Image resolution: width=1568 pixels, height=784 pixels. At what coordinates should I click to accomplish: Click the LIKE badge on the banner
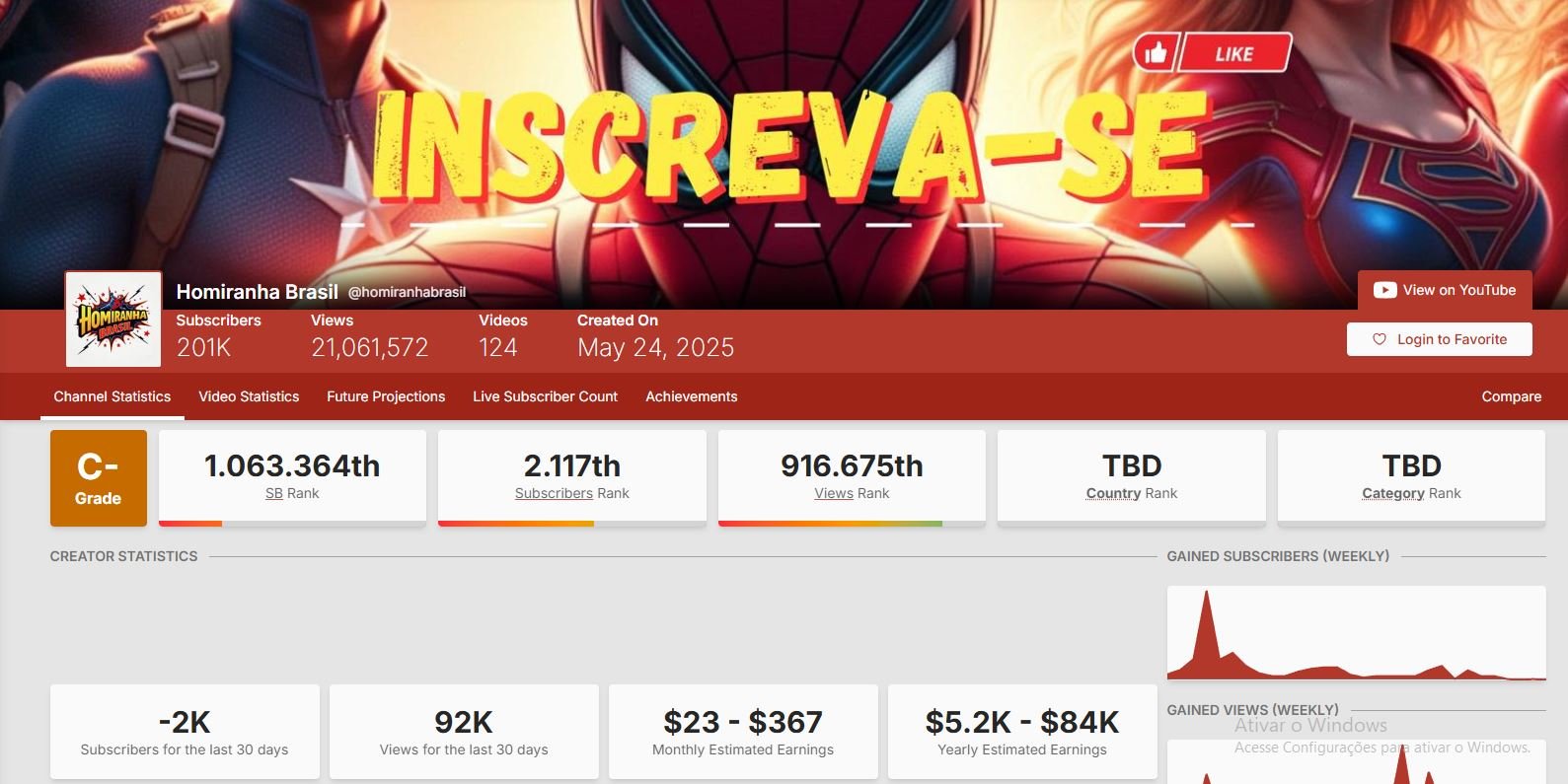coord(1234,53)
